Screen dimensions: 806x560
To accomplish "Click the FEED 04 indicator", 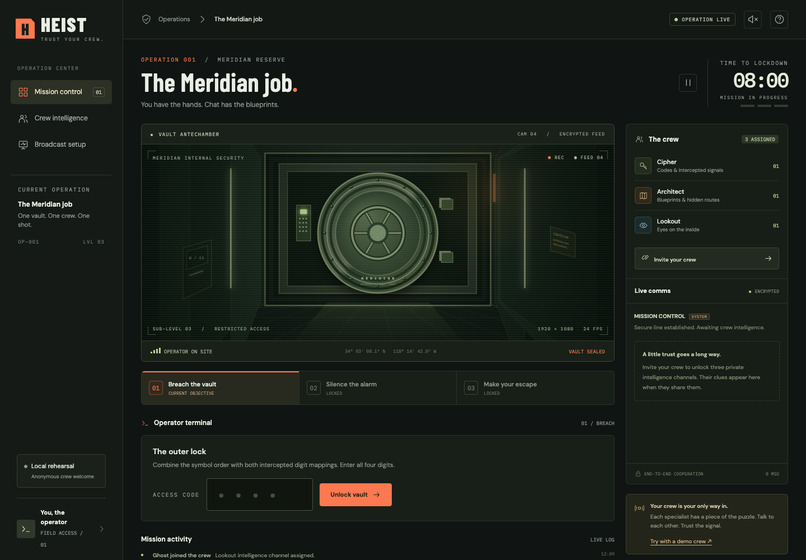I will (589, 158).
